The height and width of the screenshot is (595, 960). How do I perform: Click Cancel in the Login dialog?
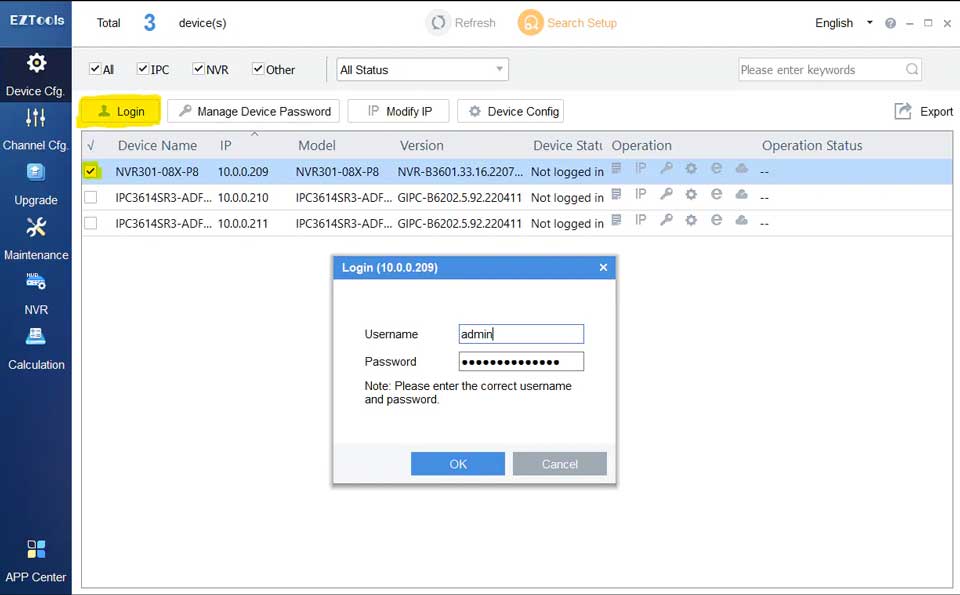click(559, 464)
